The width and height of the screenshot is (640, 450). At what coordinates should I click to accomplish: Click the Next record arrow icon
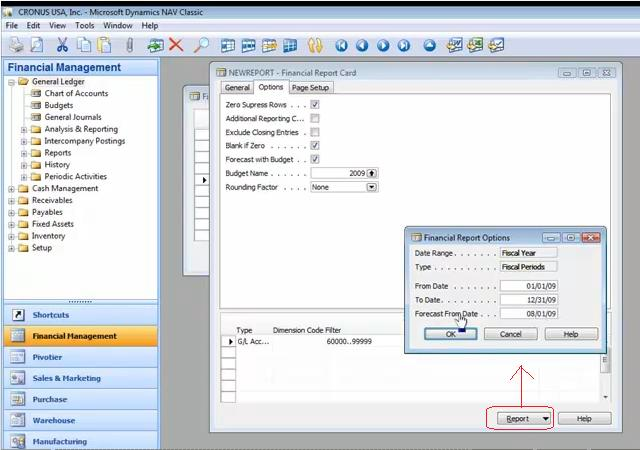(x=383, y=45)
